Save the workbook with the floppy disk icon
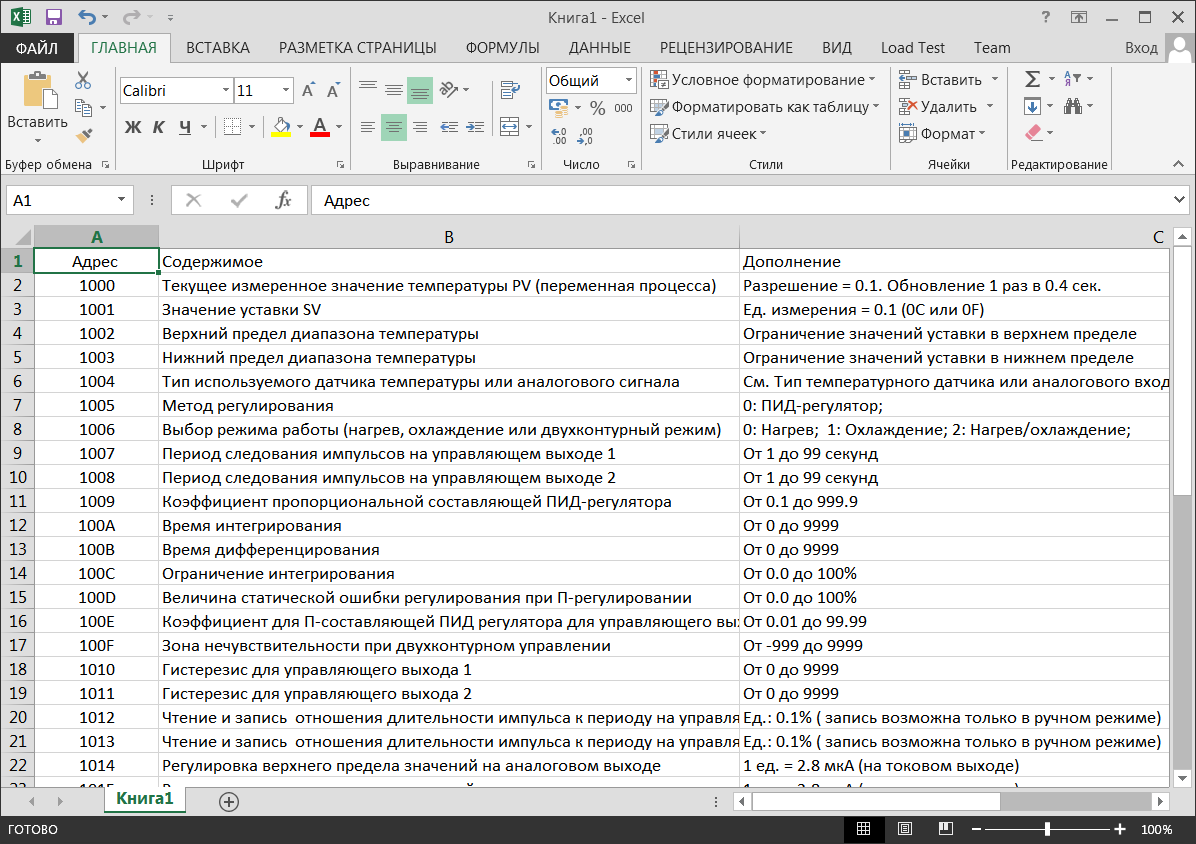Image resolution: width=1196 pixels, height=844 pixels. pyautogui.click(x=53, y=17)
